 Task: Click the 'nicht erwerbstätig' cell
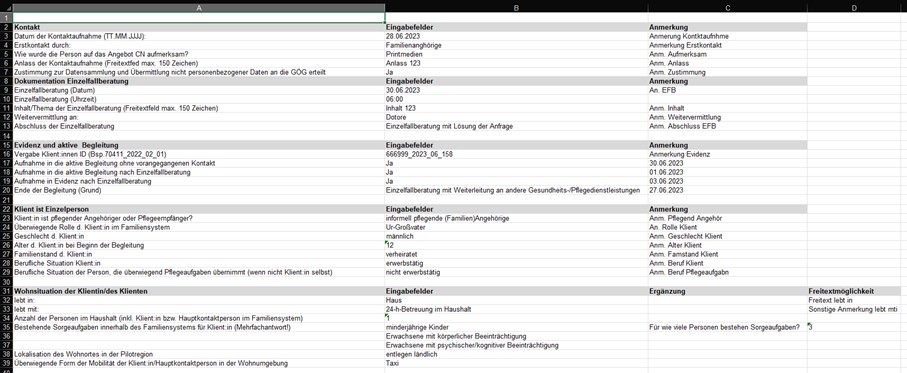point(516,272)
